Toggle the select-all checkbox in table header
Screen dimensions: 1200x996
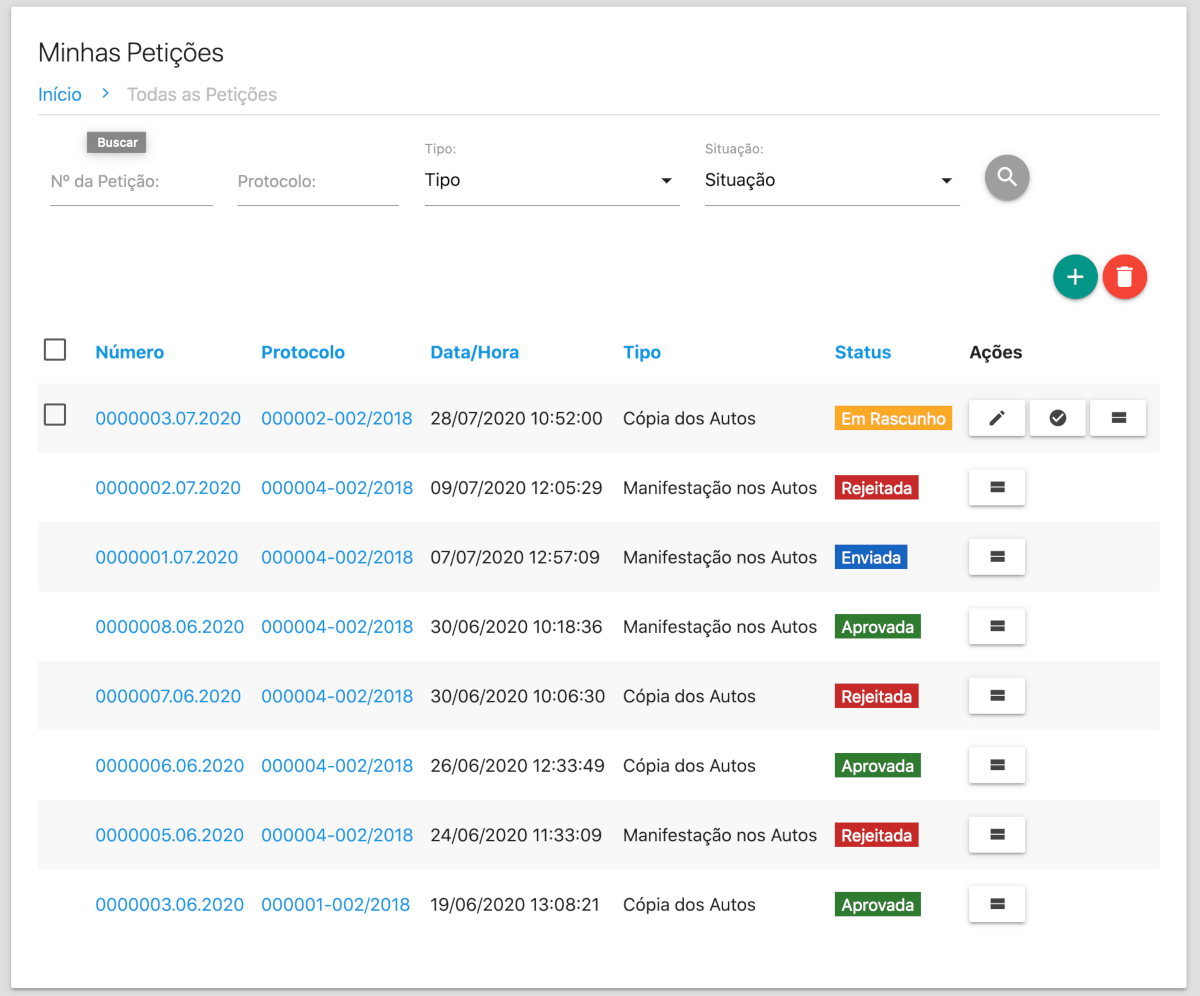pos(55,350)
